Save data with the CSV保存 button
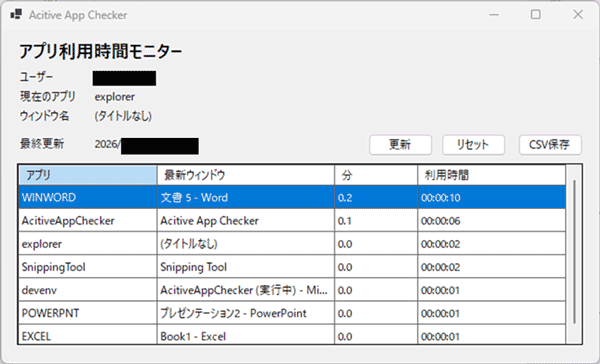 pyautogui.click(x=550, y=145)
